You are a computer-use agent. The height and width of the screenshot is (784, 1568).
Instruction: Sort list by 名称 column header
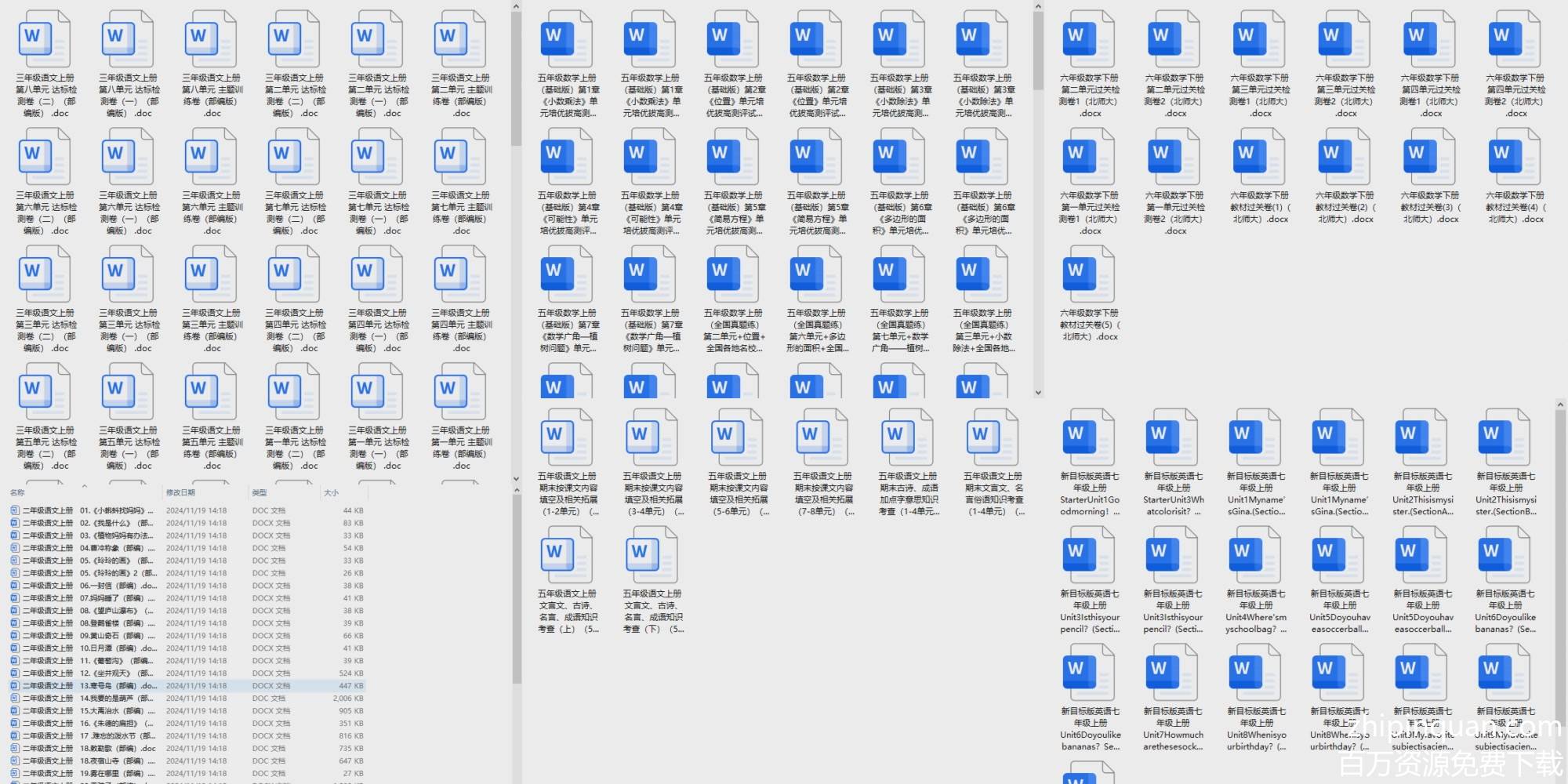tap(17, 493)
